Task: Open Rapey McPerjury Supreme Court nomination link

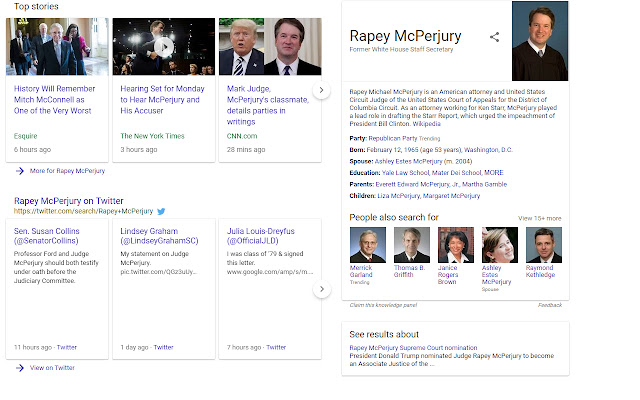Action: point(413,348)
